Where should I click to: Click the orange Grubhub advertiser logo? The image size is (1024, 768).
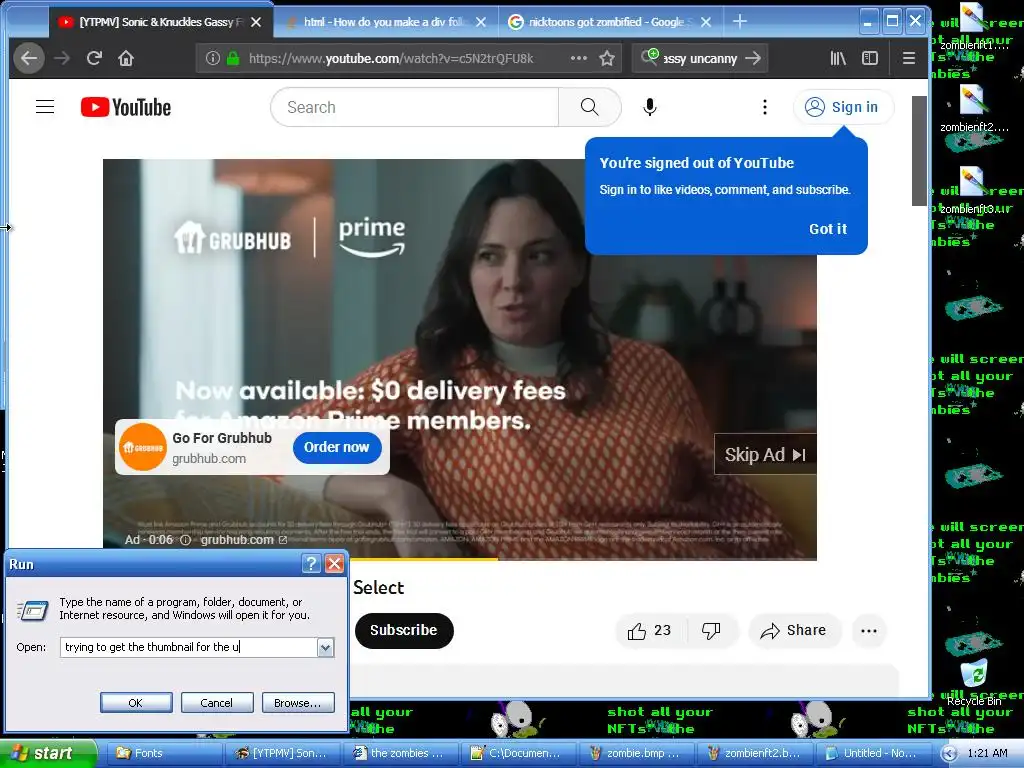click(x=143, y=447)
